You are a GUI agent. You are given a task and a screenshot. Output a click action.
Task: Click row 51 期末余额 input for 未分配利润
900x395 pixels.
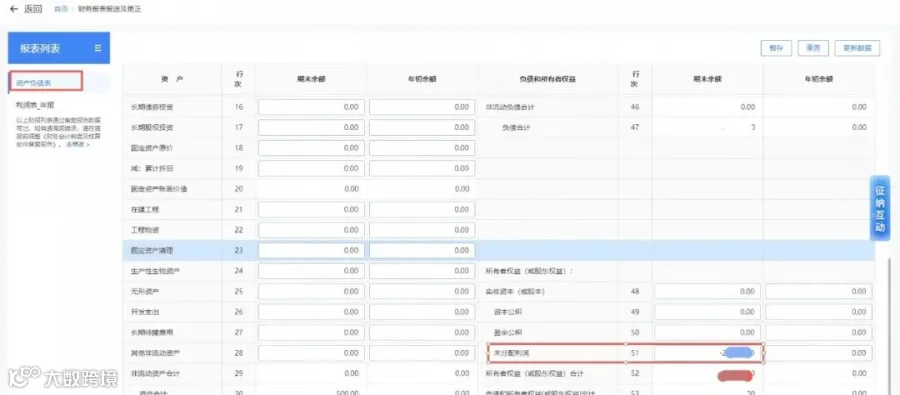pyautogui.click(x=707, y=353)
